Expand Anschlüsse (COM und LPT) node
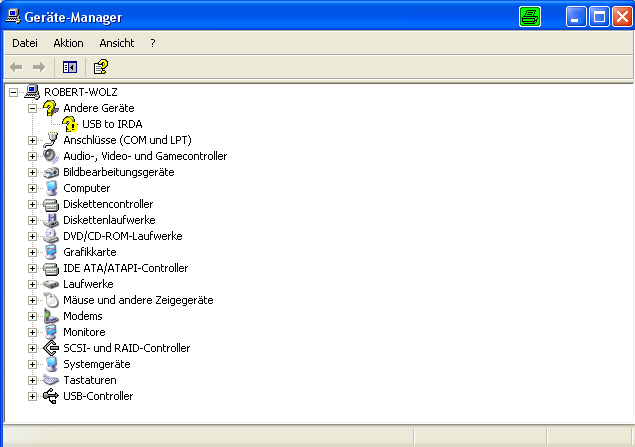The height and width of the screenshot is (447, 635). (x=32, y=140)
